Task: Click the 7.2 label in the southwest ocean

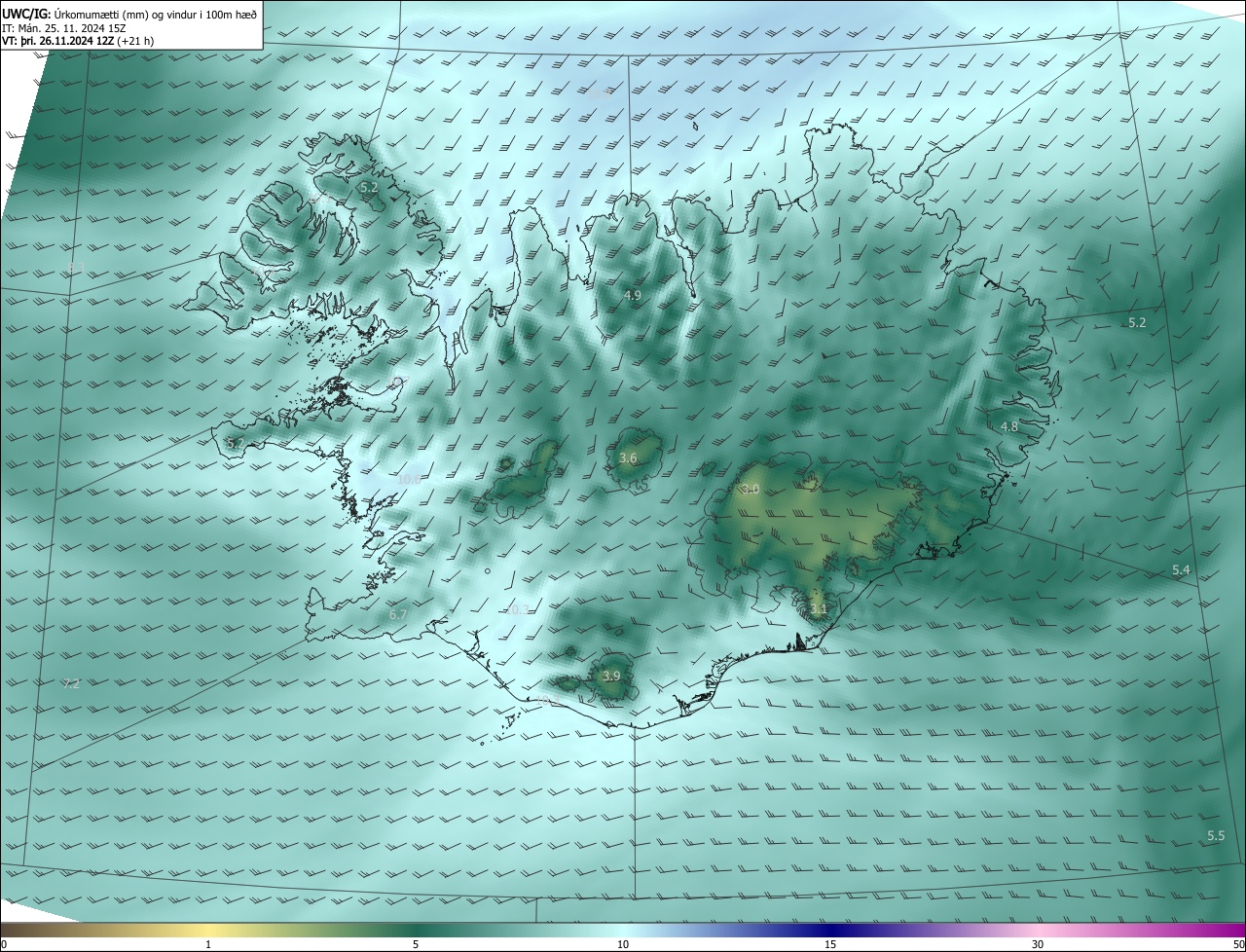Action: tap(71, 684)
